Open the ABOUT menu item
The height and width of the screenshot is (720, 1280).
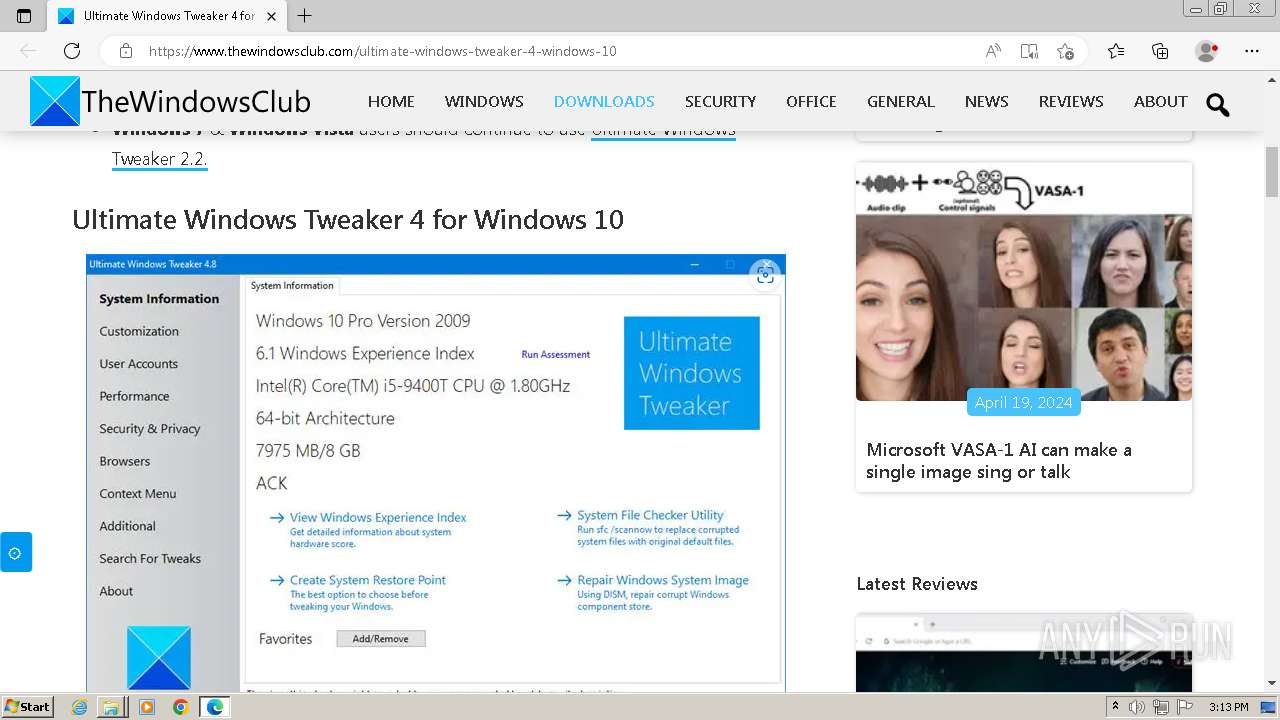[1161, 101]
